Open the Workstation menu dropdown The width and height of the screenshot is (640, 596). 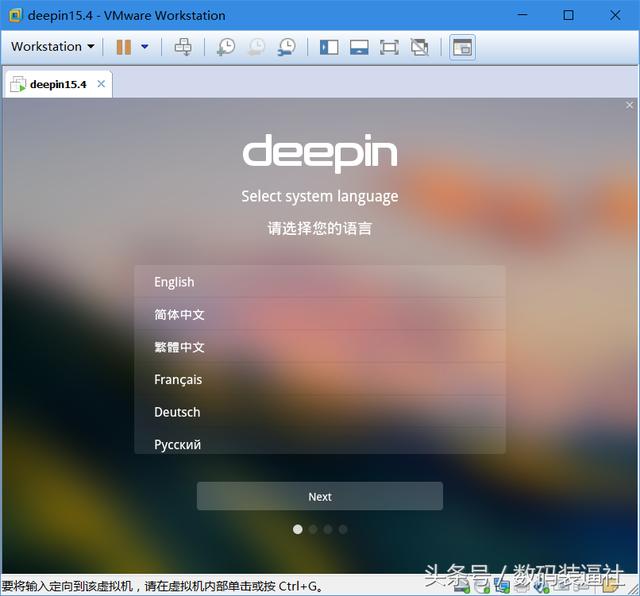coord(53,47)
